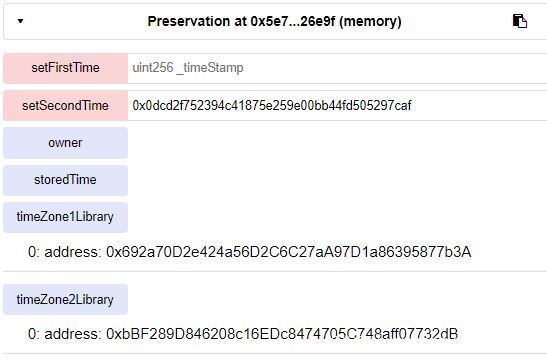Click "0: address:" label under timeZone1Library

[x=65, y=252]
